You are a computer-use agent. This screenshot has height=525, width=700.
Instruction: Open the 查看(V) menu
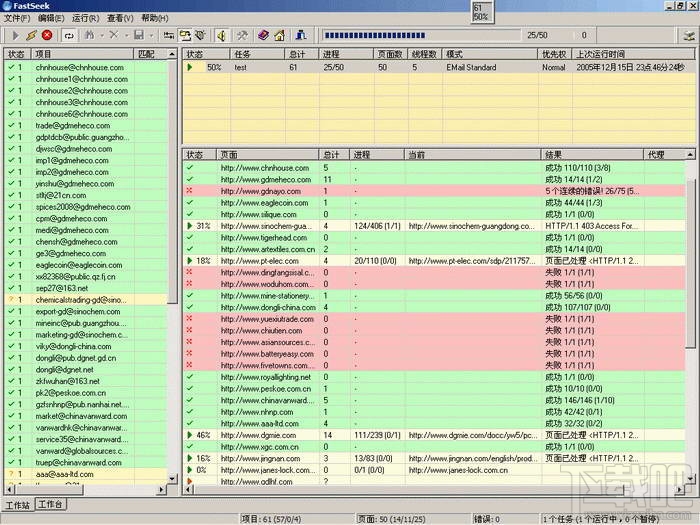(120, 18)
